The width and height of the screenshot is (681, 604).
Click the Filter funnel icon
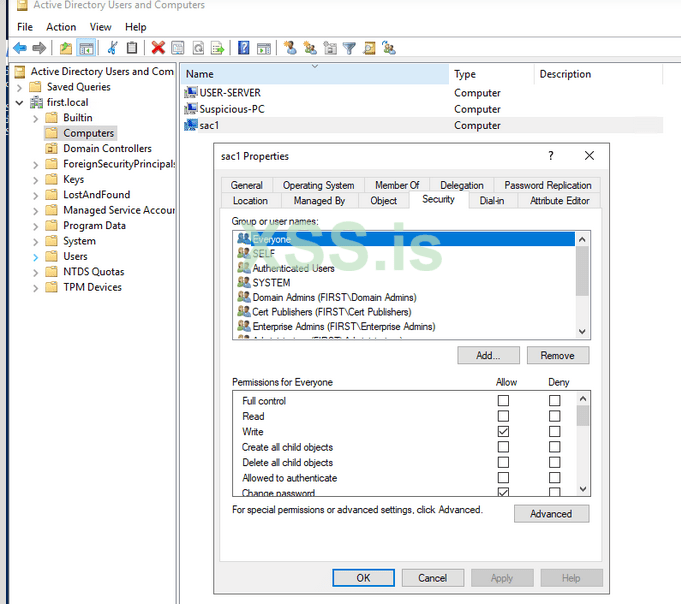click(349, 48)
